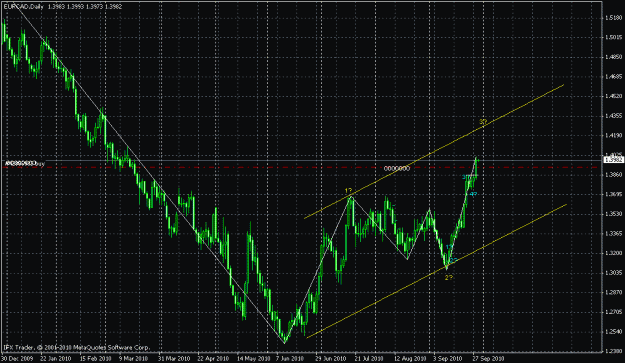Click the 22 Jan 2010 date label
Screen dimensions: 625x363
pyautogui.click(x=55, y=358)
